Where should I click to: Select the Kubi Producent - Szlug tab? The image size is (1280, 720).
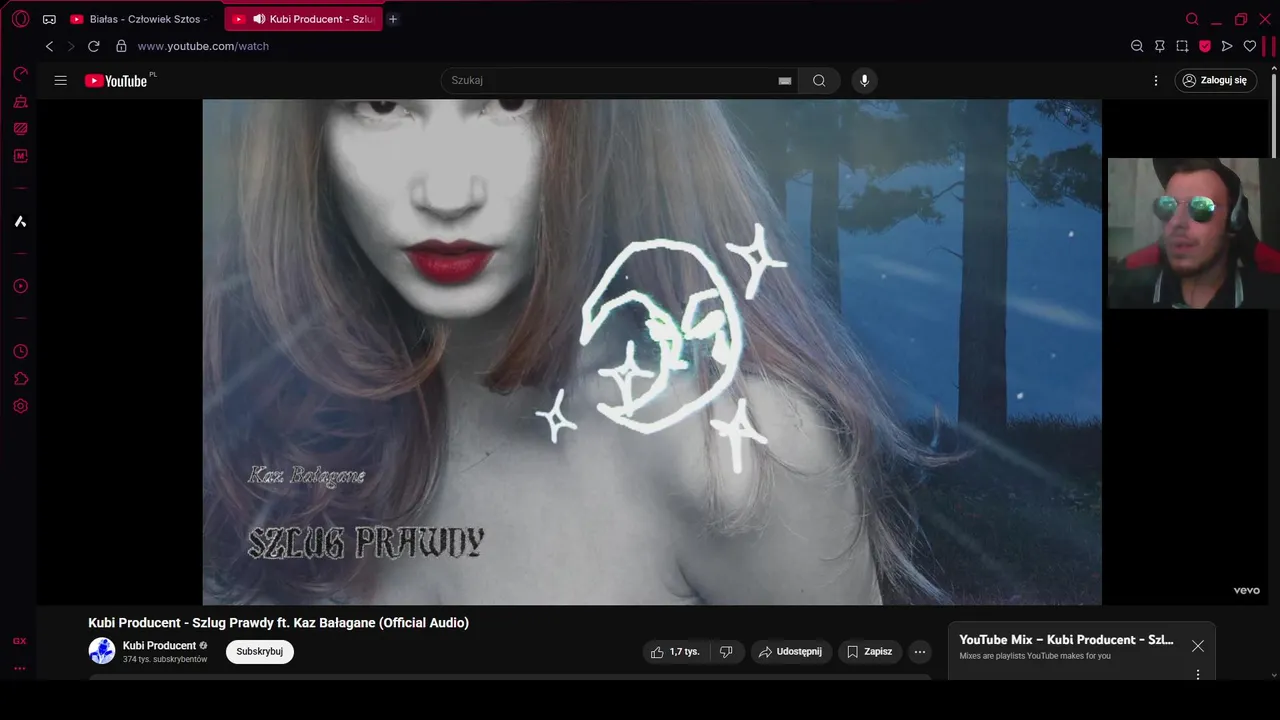[x=303, y=19]
